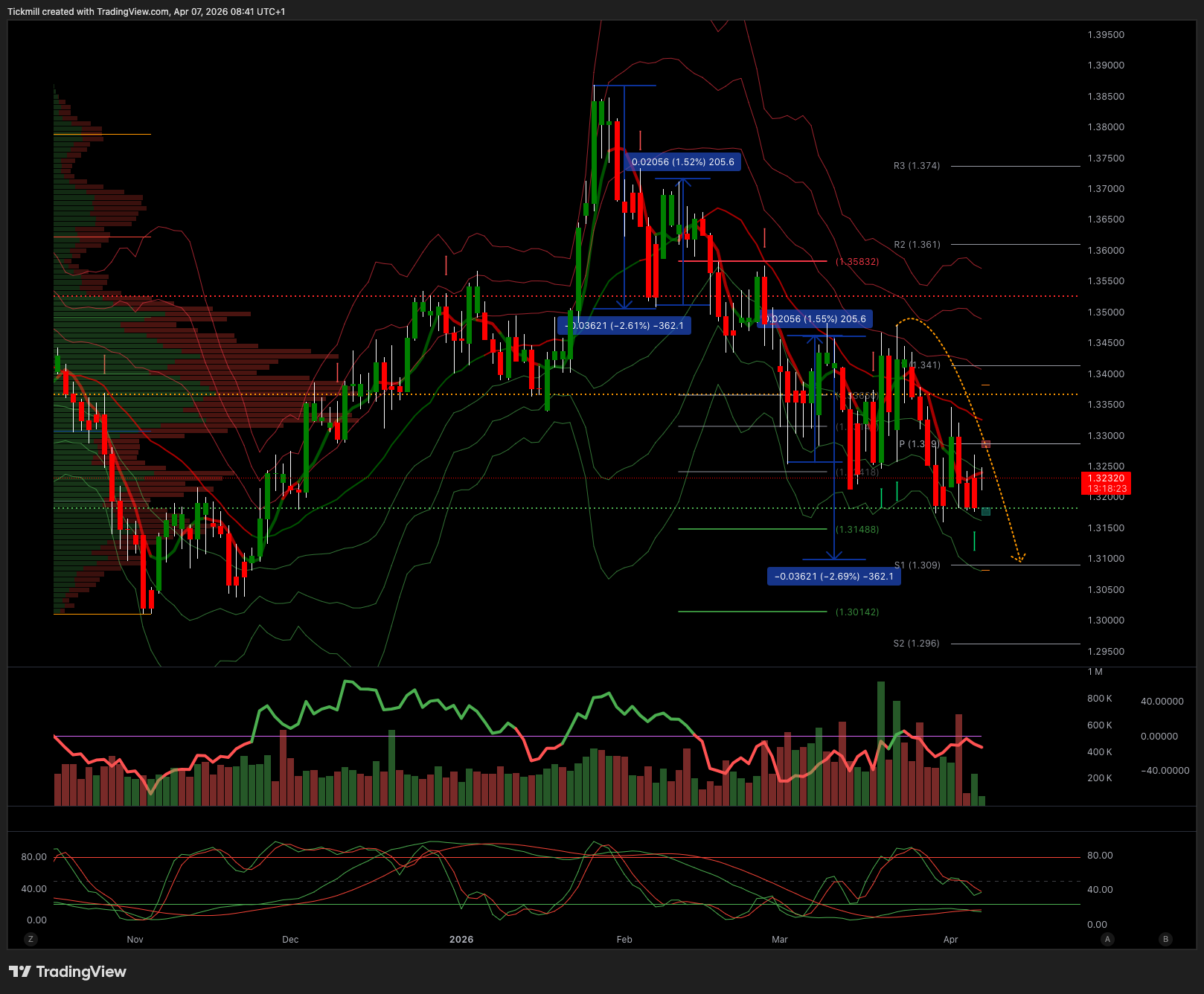Click the Feb label on time axis
Image resolution: width=1204 pixels, height=994 pixels.
coord(624,940)
